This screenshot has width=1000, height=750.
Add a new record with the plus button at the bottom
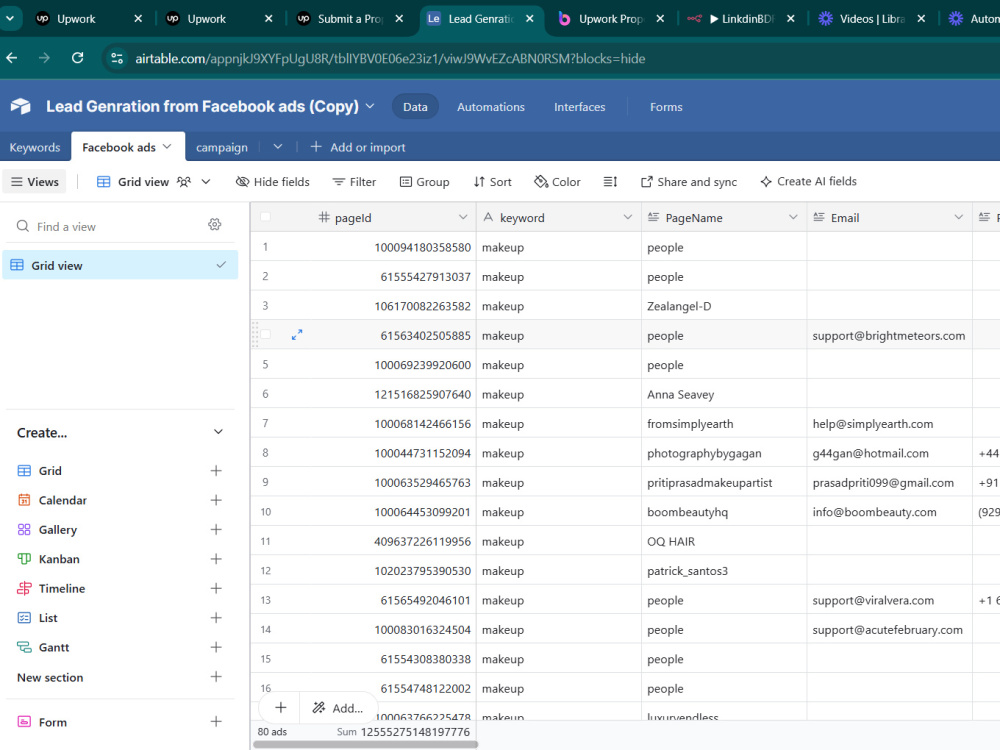click(281, 707)
